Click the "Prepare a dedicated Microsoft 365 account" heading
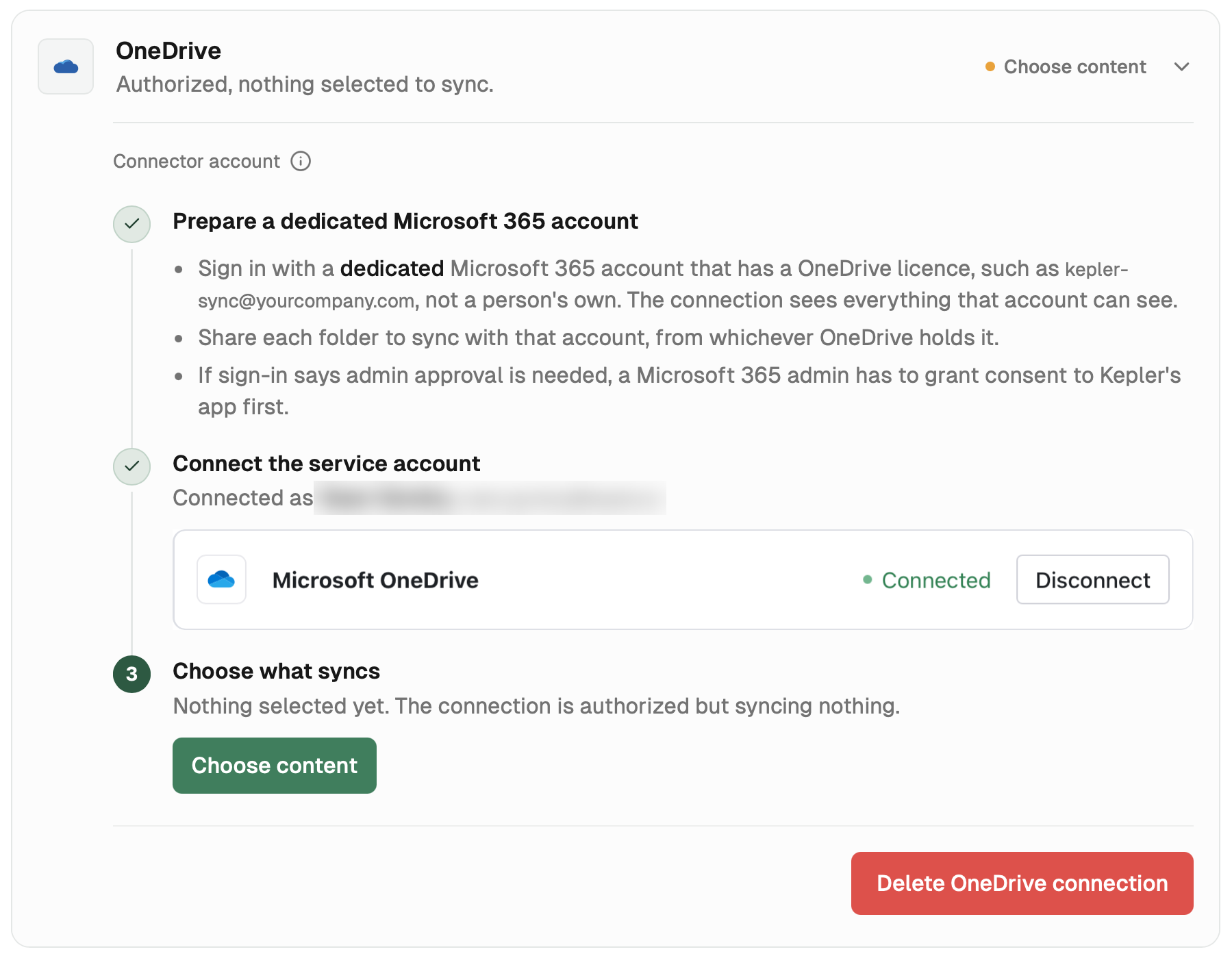Viewport: 1232px width, 956px height. (x=405, y=221)
